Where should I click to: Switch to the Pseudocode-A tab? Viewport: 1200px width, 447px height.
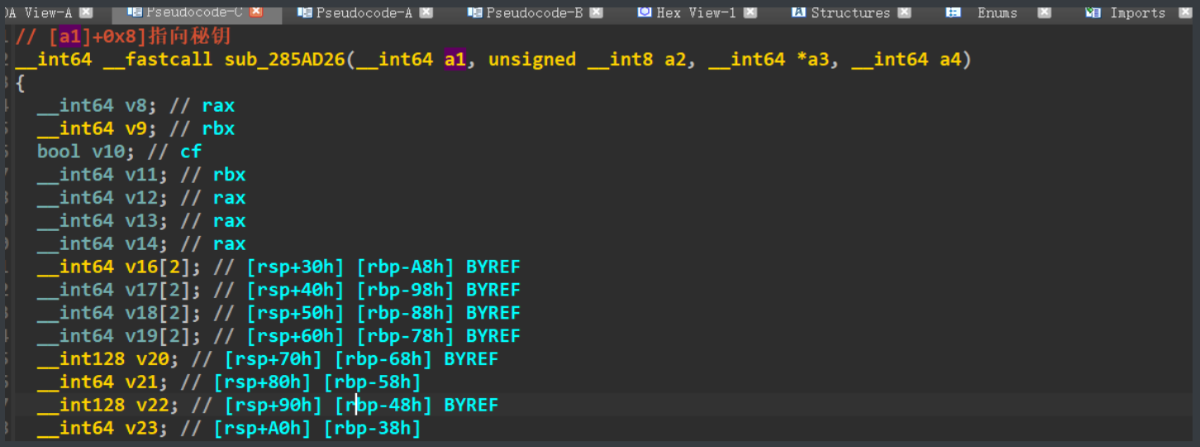(364, 13)
